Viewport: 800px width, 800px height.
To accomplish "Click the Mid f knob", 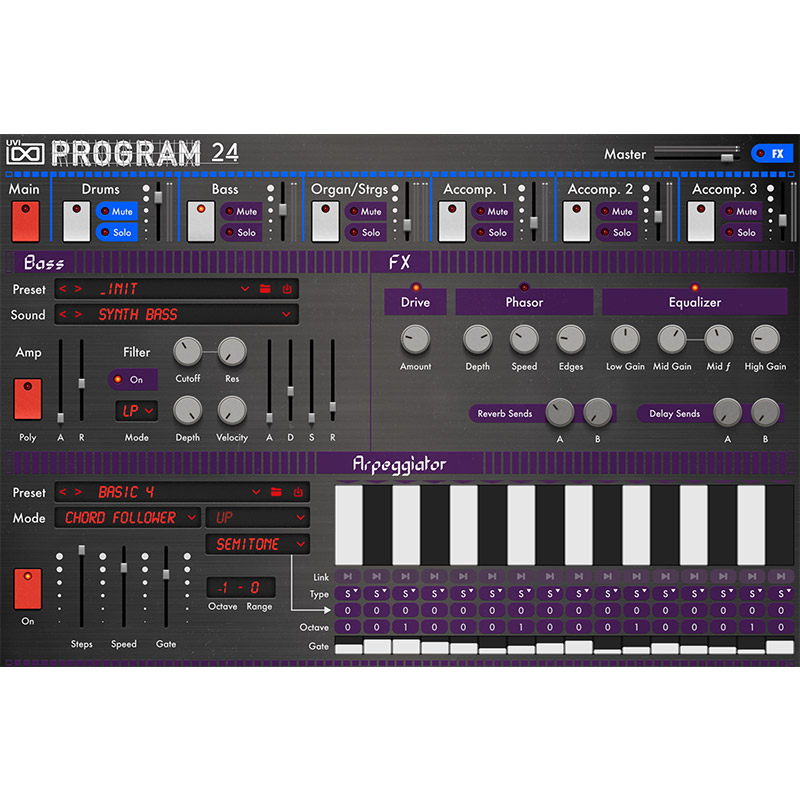I will tap(718, 339).
